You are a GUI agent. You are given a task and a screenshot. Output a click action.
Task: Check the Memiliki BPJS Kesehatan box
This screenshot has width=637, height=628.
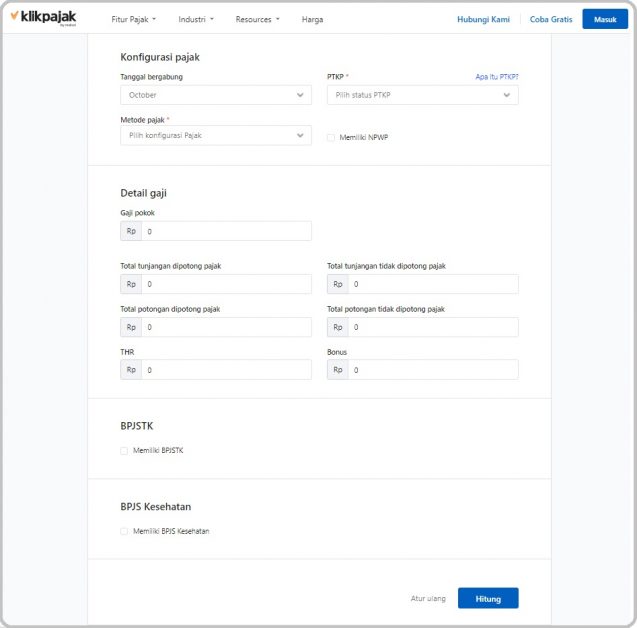click(x=125, y=531)
